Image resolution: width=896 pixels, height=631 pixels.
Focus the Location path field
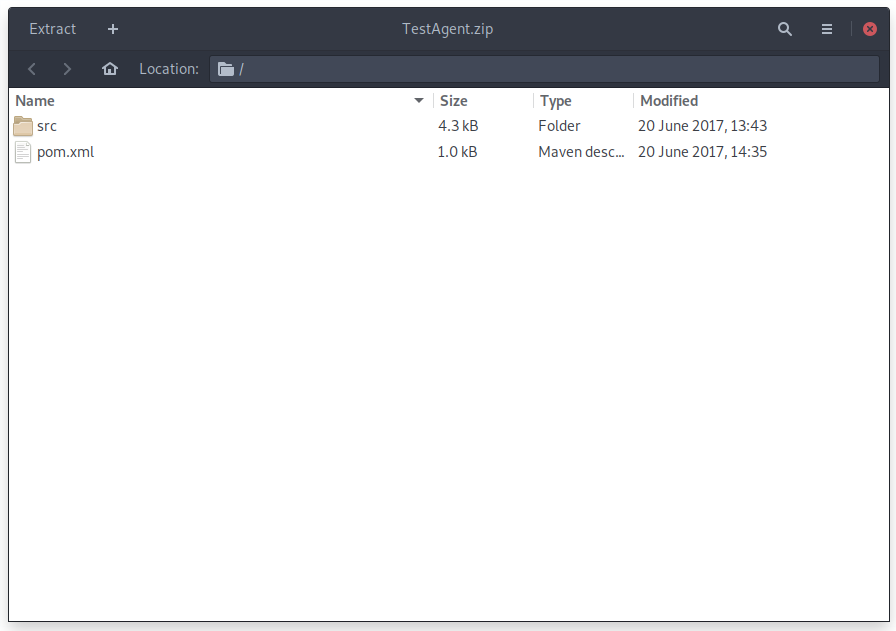click(544, 69)
